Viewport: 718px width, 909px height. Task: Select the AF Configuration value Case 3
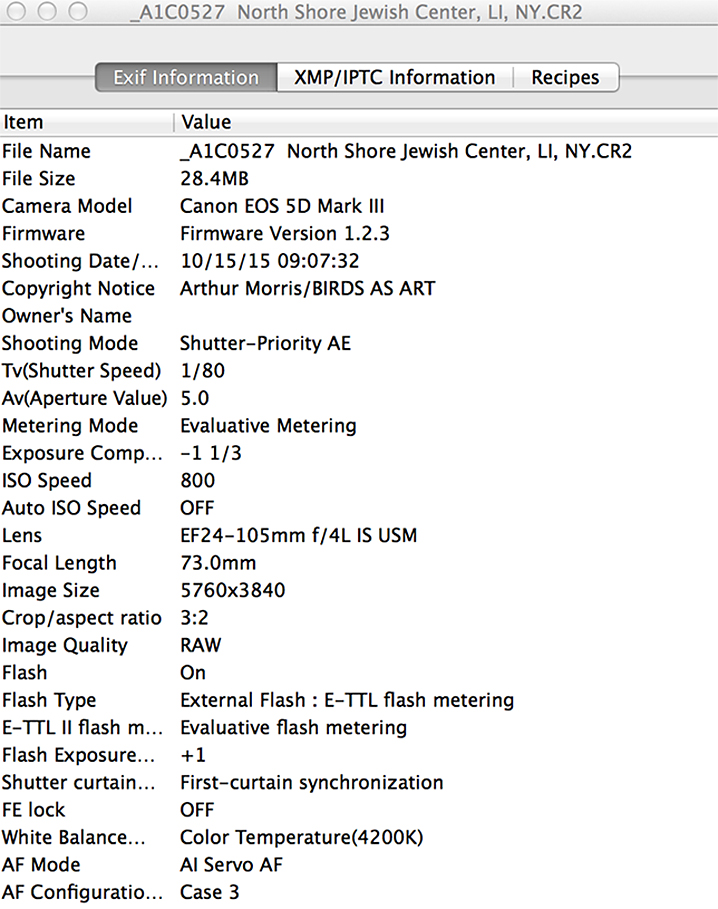tap(210, 893)
